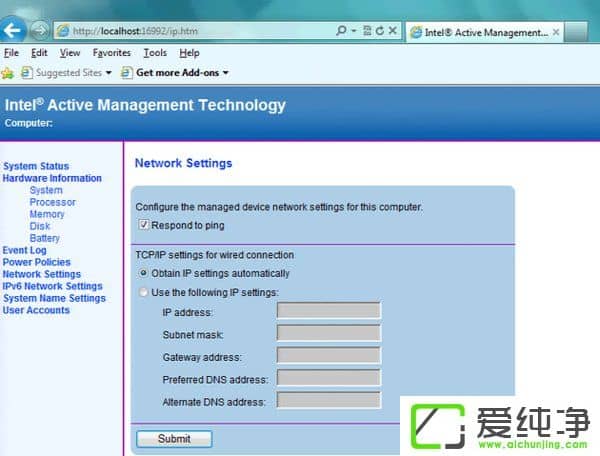Click the Alternate DNS address field

329,400
